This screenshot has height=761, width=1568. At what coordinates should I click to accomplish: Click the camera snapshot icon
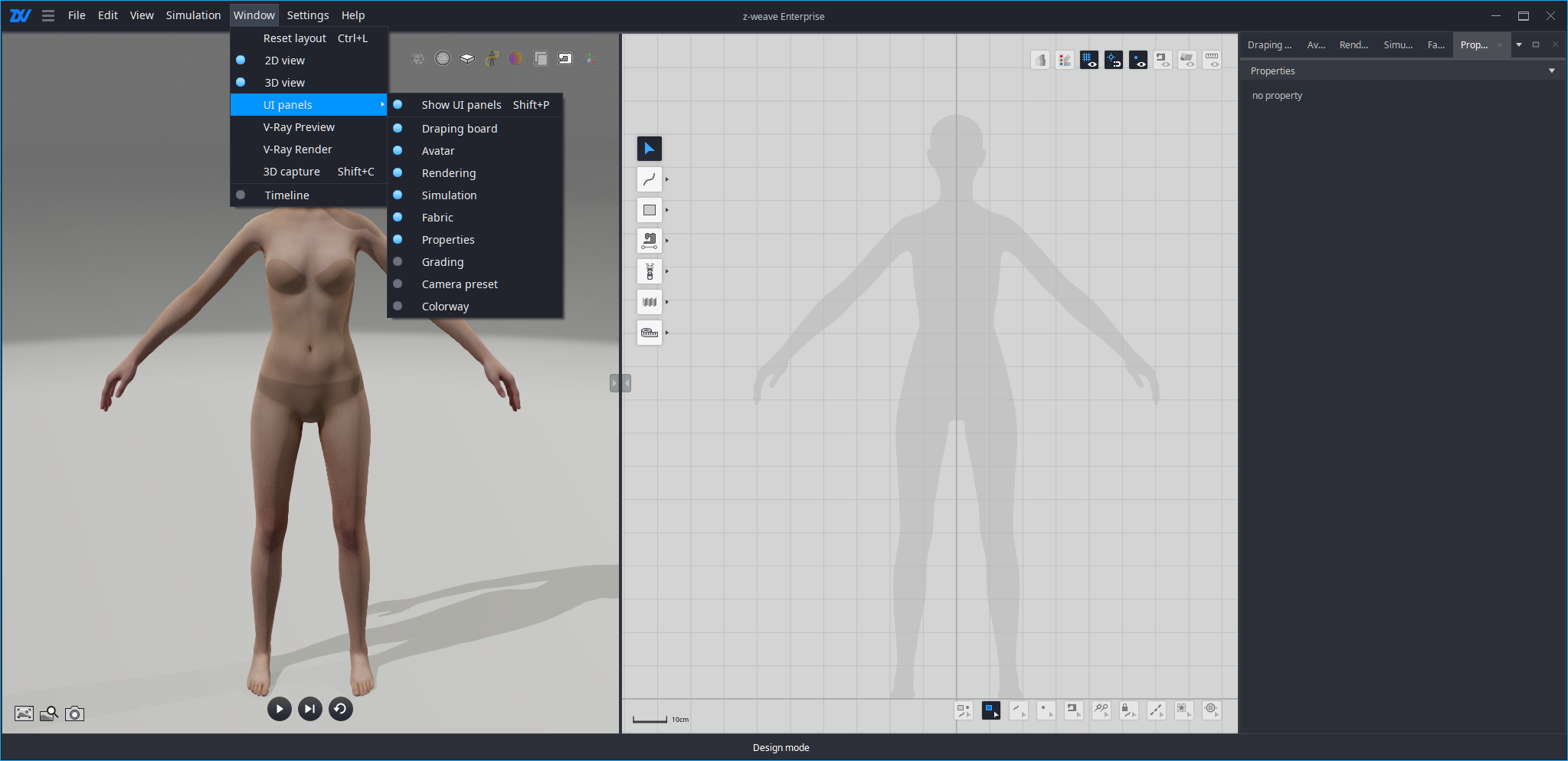pos(74,713)
